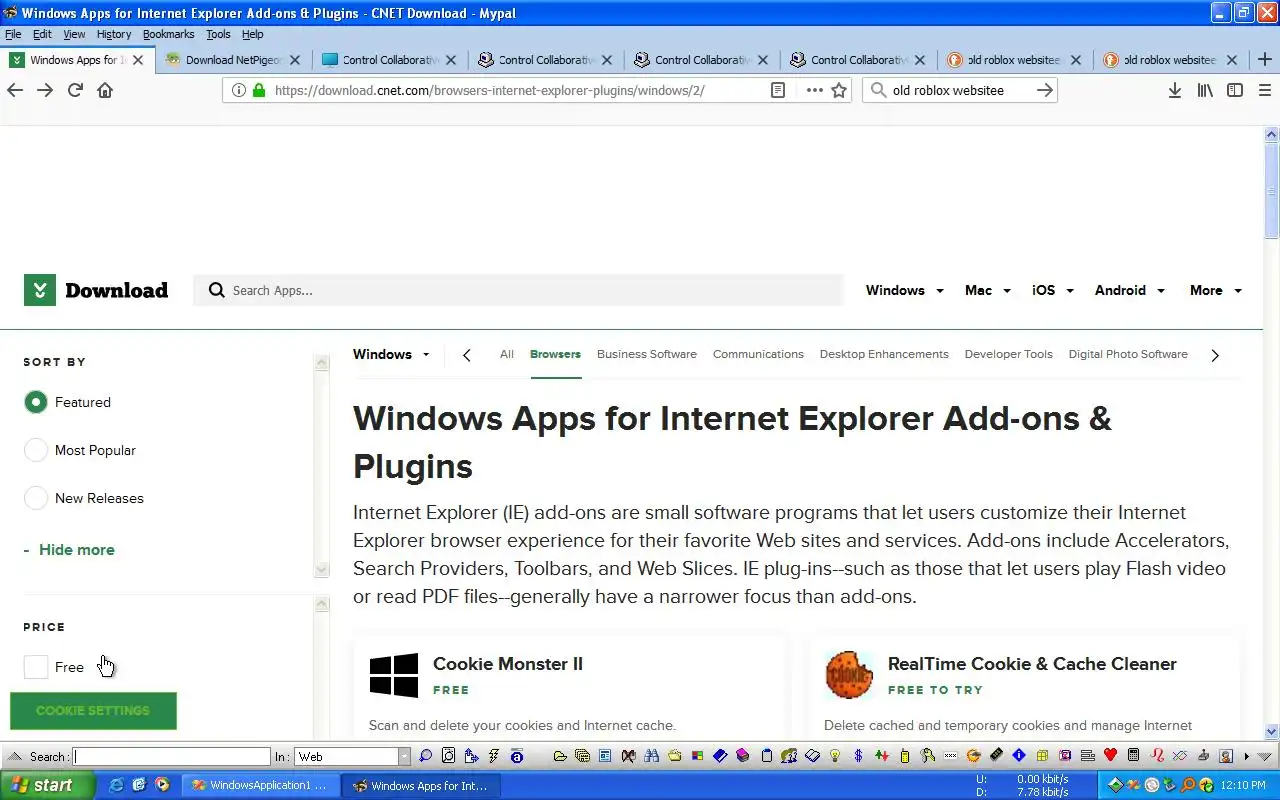
Task: Toggle the browser sidebar icon
Action: [1235, 90]
